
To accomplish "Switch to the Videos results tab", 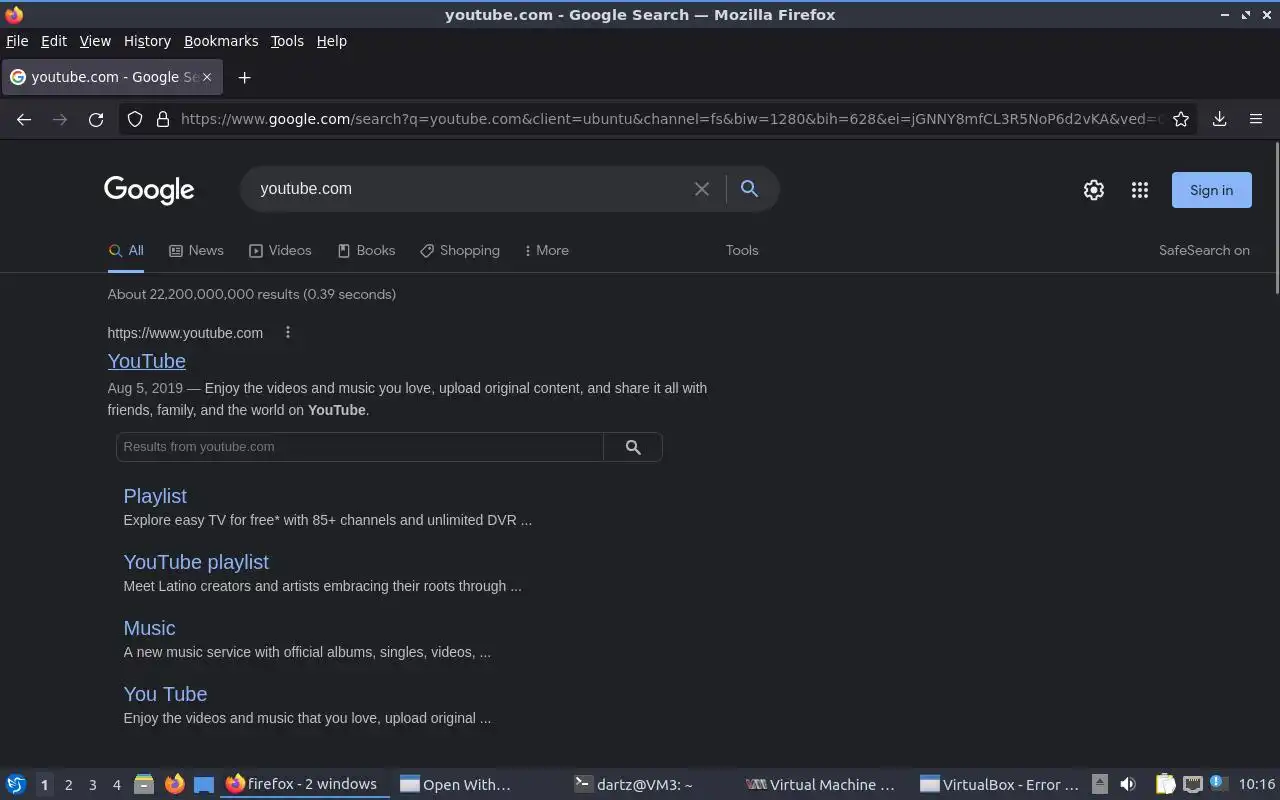I will [x=280, y=250].
